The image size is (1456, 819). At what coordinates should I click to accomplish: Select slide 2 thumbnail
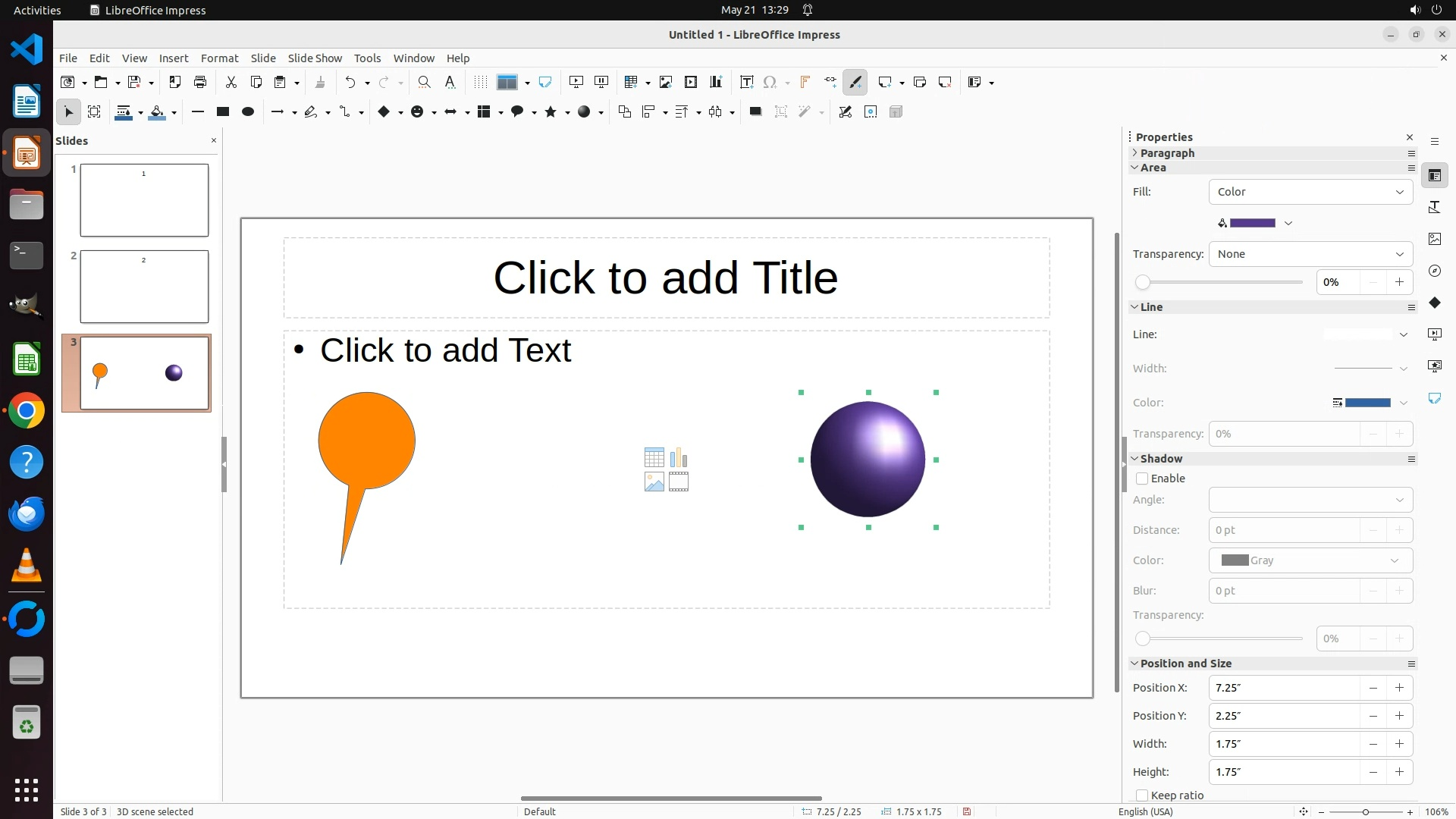[144, 287]
